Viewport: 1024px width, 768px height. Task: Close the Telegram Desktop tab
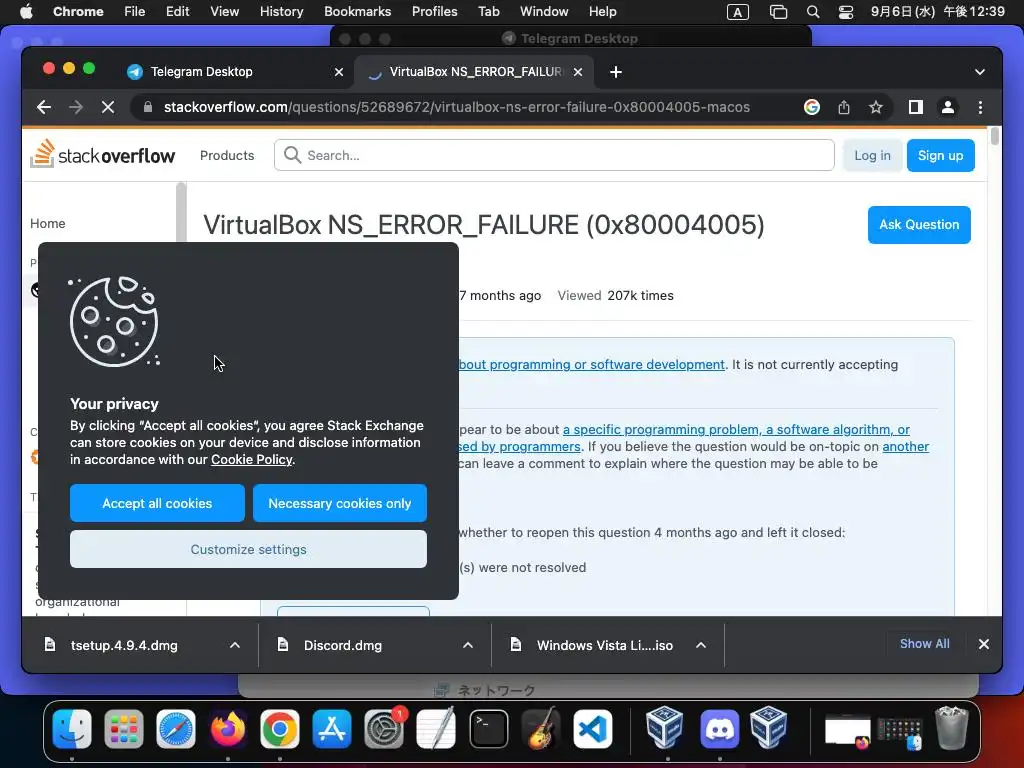338,72
